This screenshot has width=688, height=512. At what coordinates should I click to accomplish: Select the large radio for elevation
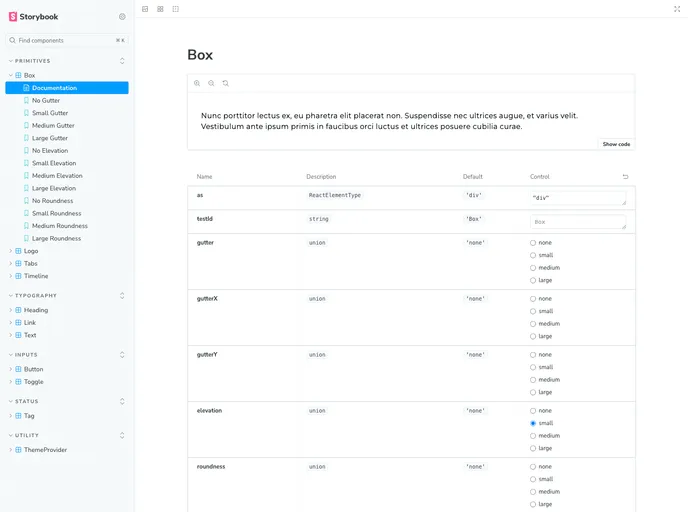coord(533,448)
